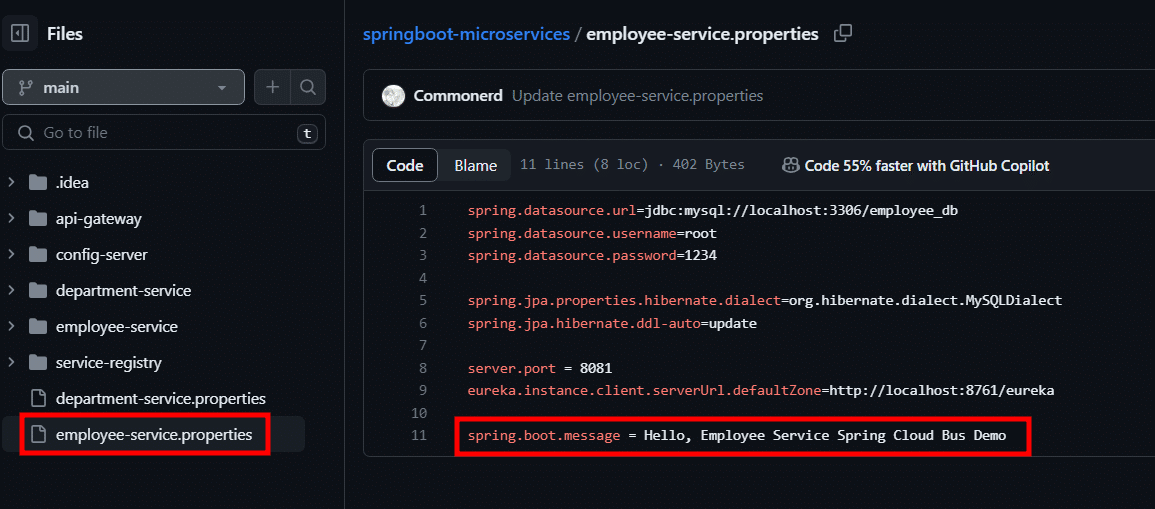Expand the employee-service folder chevron
The height and width of the screenshot is (509, 1155).
coord(11,326)
